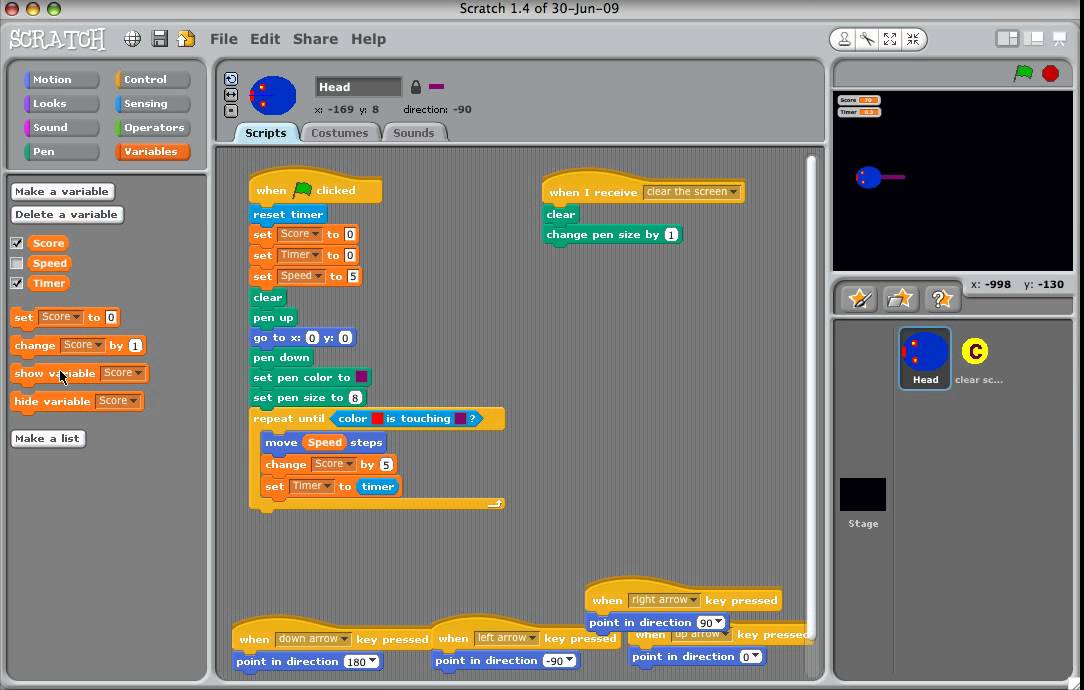1084x690 pixels.
Task: Click the Speed variable reporter block in palette
Action: [x=49, y=263]
